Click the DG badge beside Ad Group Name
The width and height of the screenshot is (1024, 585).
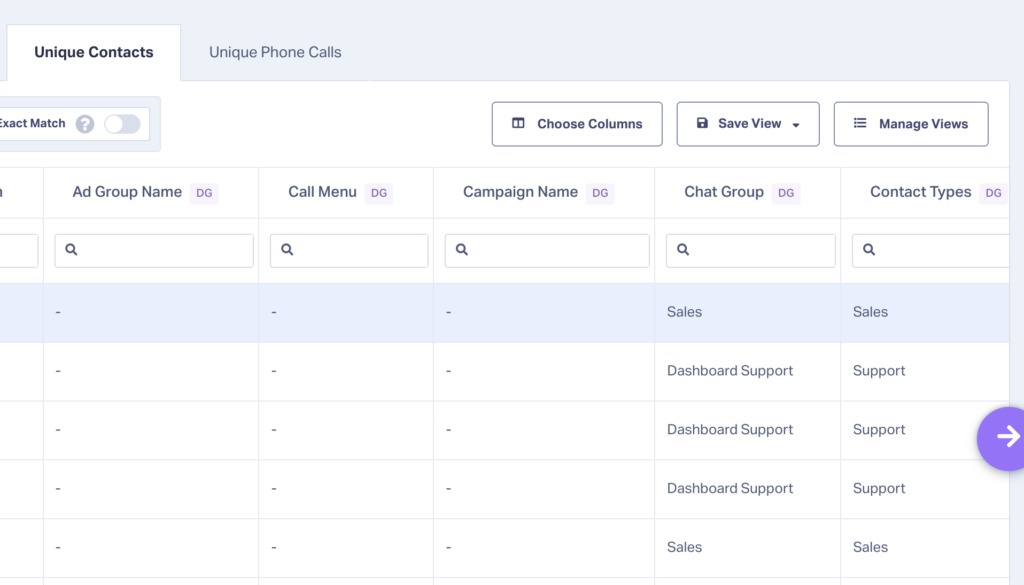(203, 192)
